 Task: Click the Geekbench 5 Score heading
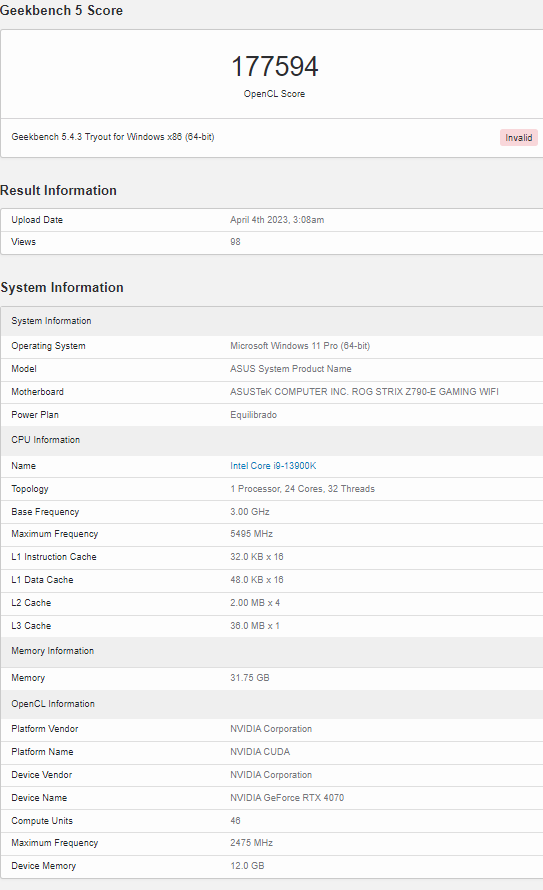(x=61, y=10)
